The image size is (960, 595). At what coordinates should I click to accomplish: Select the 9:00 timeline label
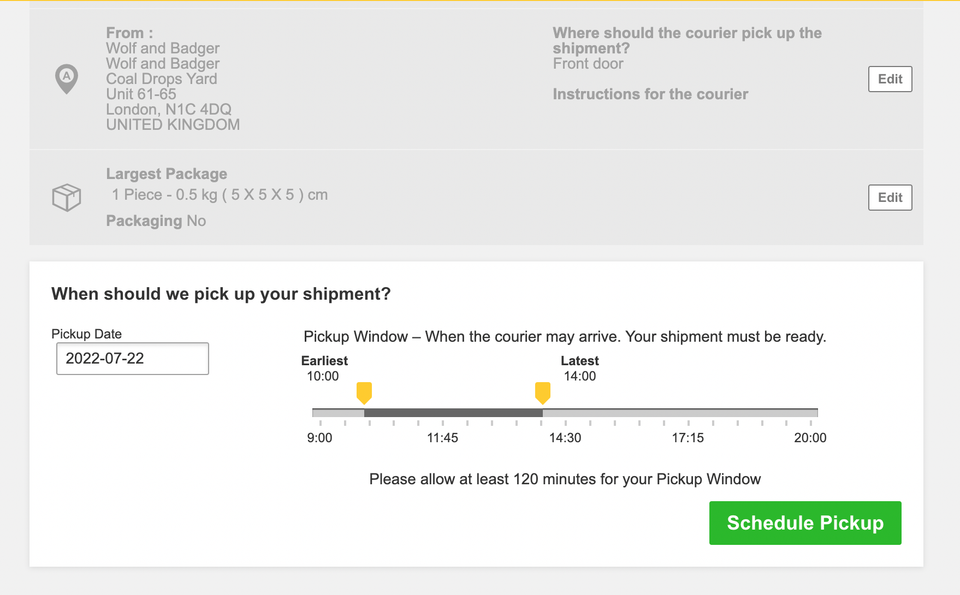tap(320, 438)
